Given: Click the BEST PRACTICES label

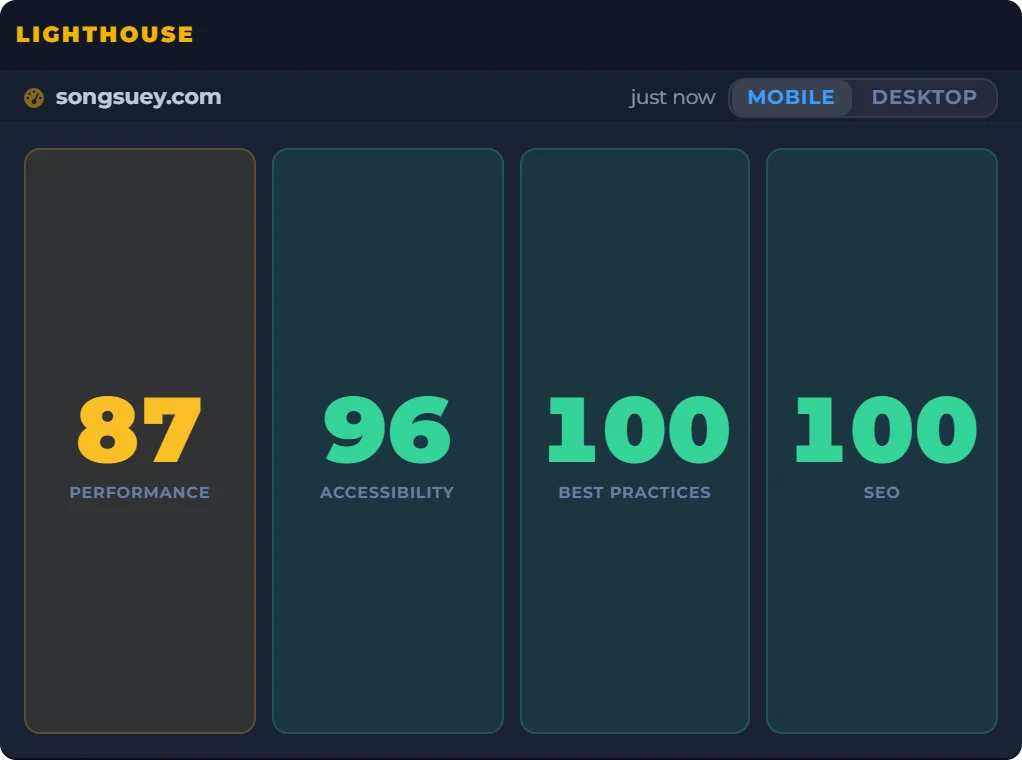Looking at the screenshot, I should pyautogui.click(x=635, y=492).
